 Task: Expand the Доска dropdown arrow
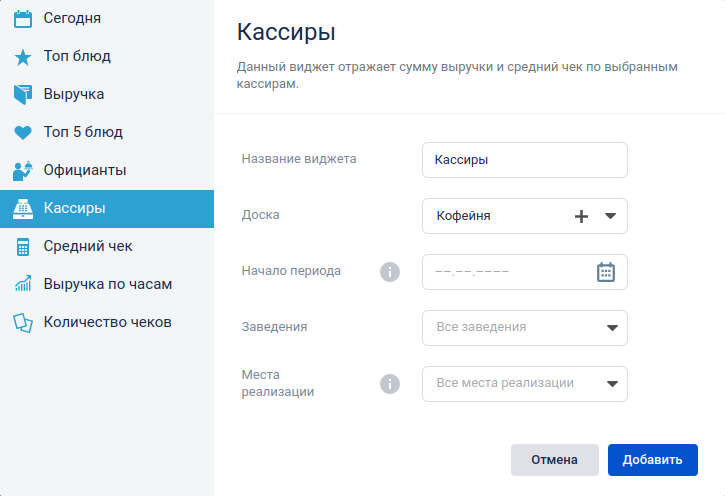point(610,216)
